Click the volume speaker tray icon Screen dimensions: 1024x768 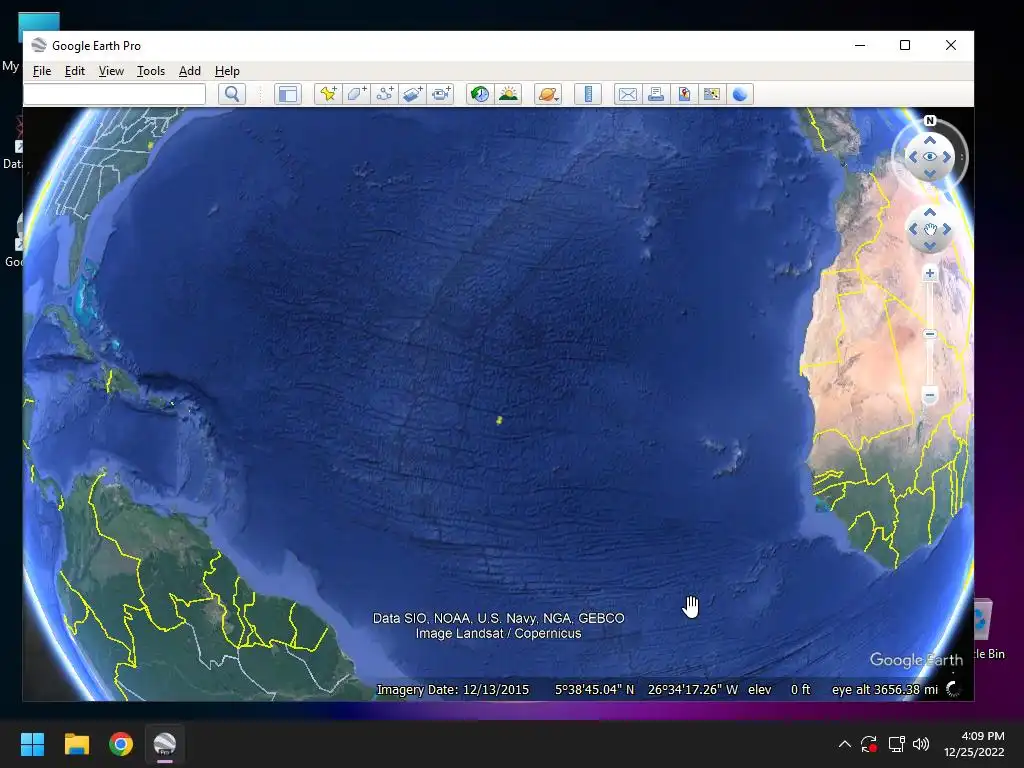921,744
